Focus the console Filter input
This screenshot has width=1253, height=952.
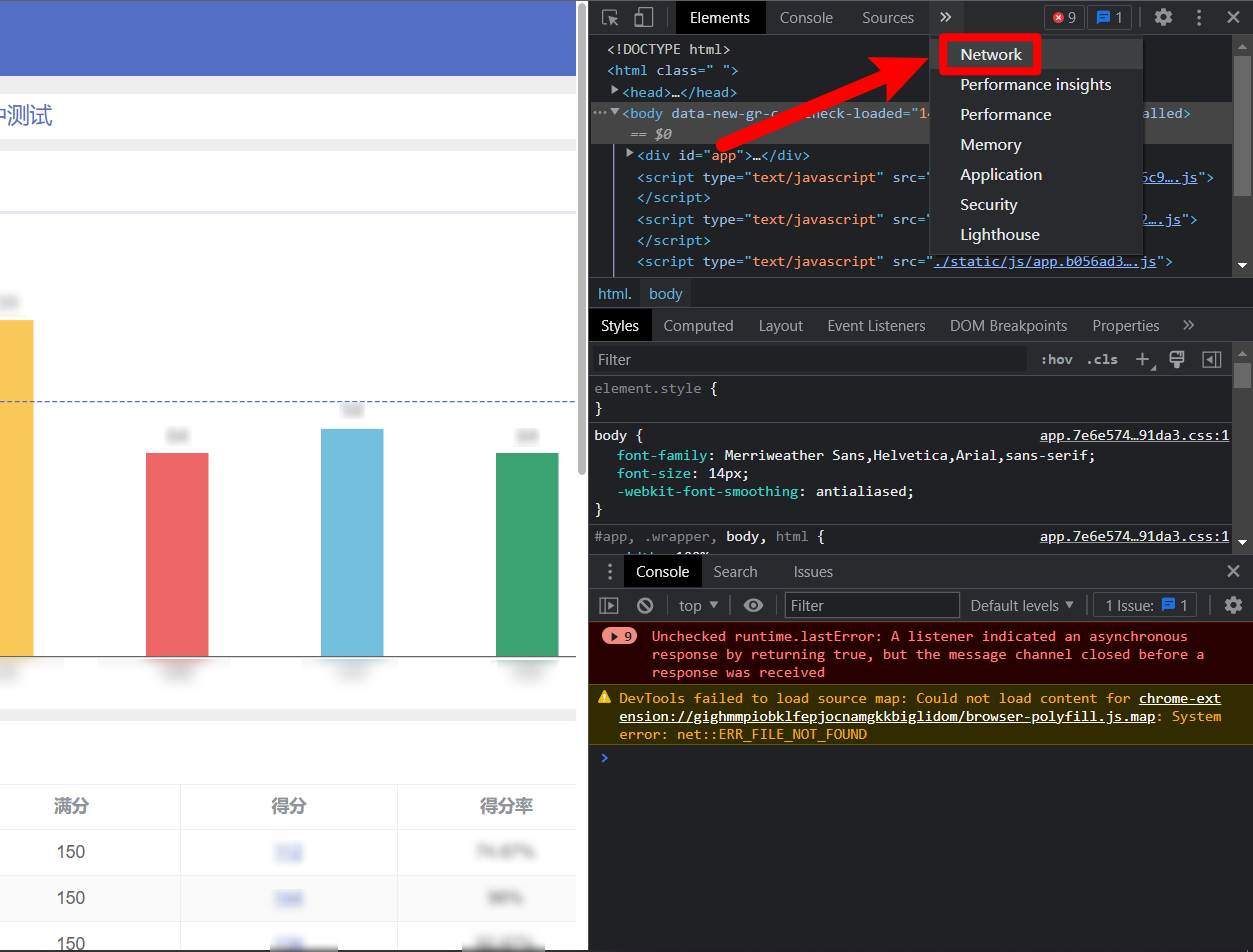coord(872,605)
